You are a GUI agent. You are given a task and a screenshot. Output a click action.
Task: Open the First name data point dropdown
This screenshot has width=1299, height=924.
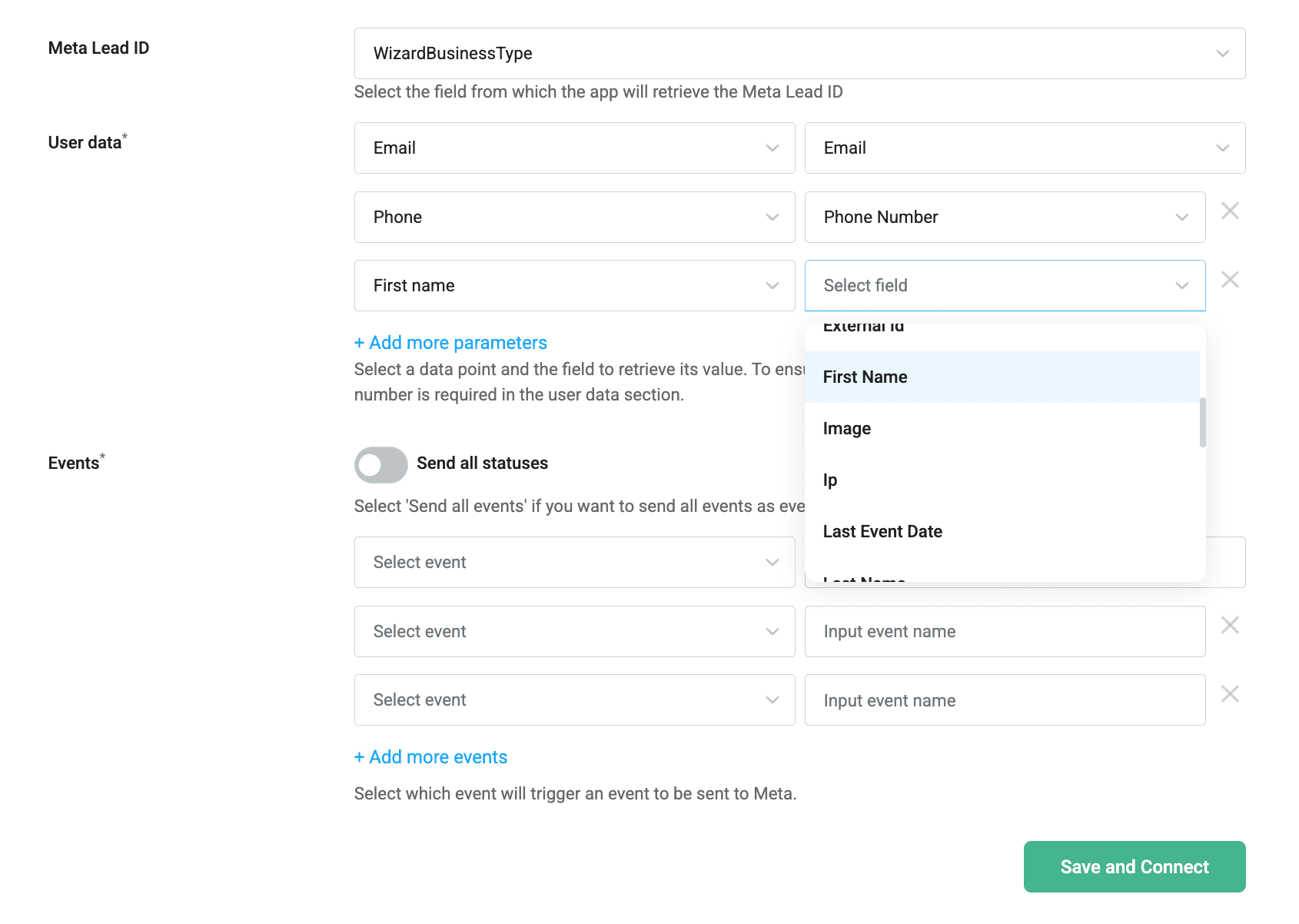tap(574, 285)
